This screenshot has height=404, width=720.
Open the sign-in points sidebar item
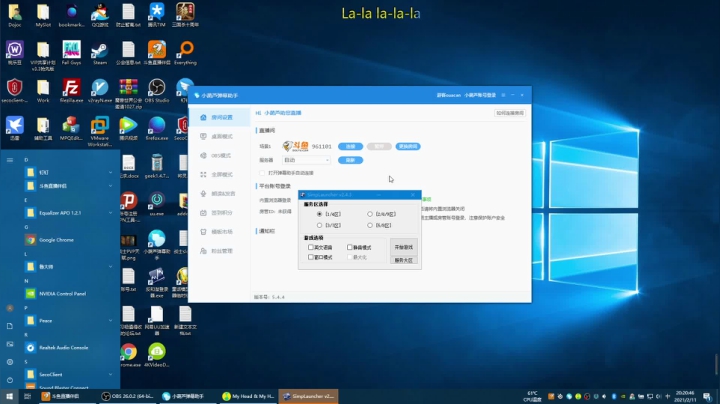tap(219, 213)
